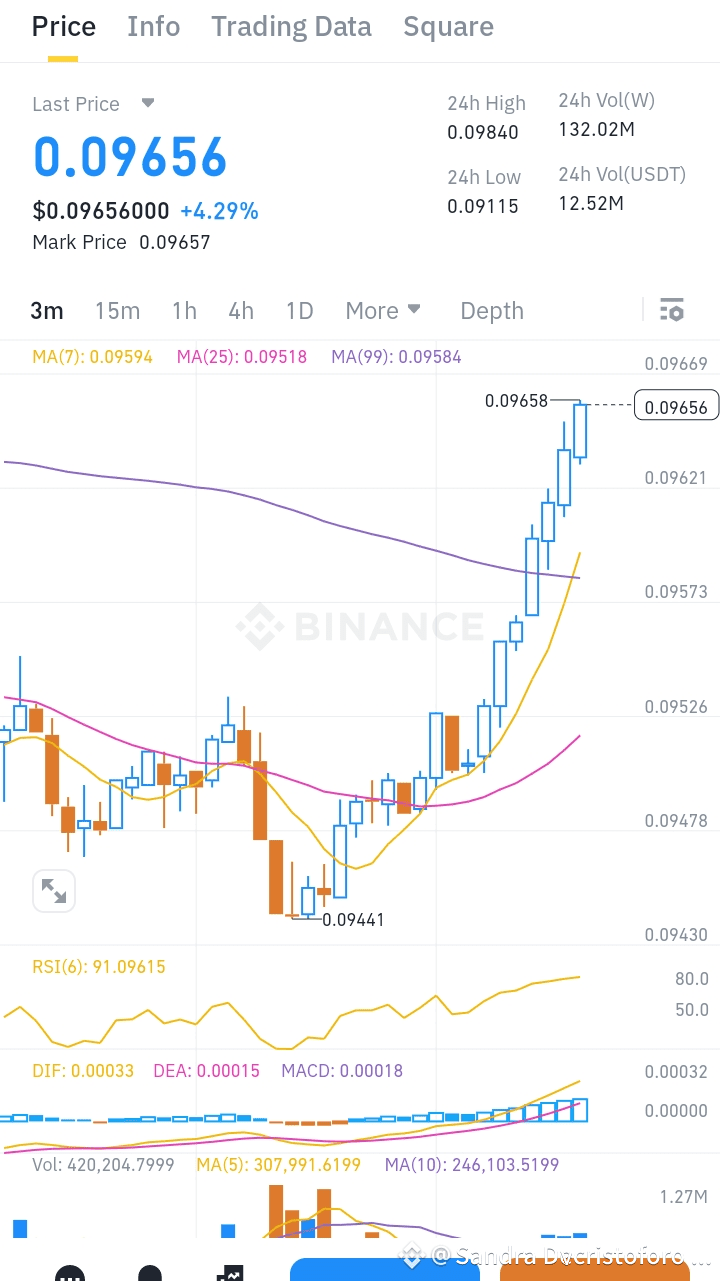The image size is (720, 1281).
Task: Expand the More timeframe options menu
Action: point(383,310)
